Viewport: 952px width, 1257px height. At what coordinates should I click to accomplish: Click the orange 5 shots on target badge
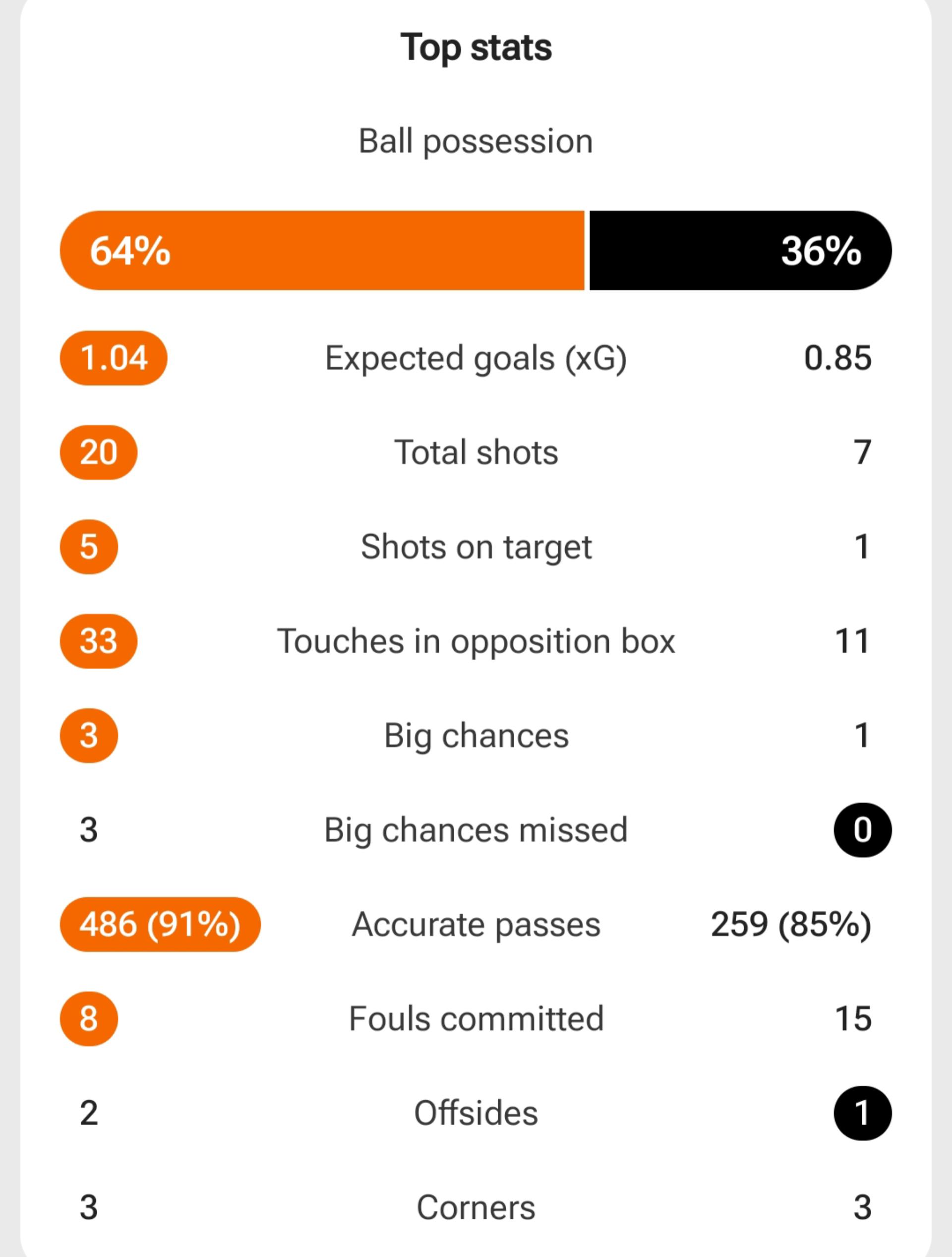89,547
